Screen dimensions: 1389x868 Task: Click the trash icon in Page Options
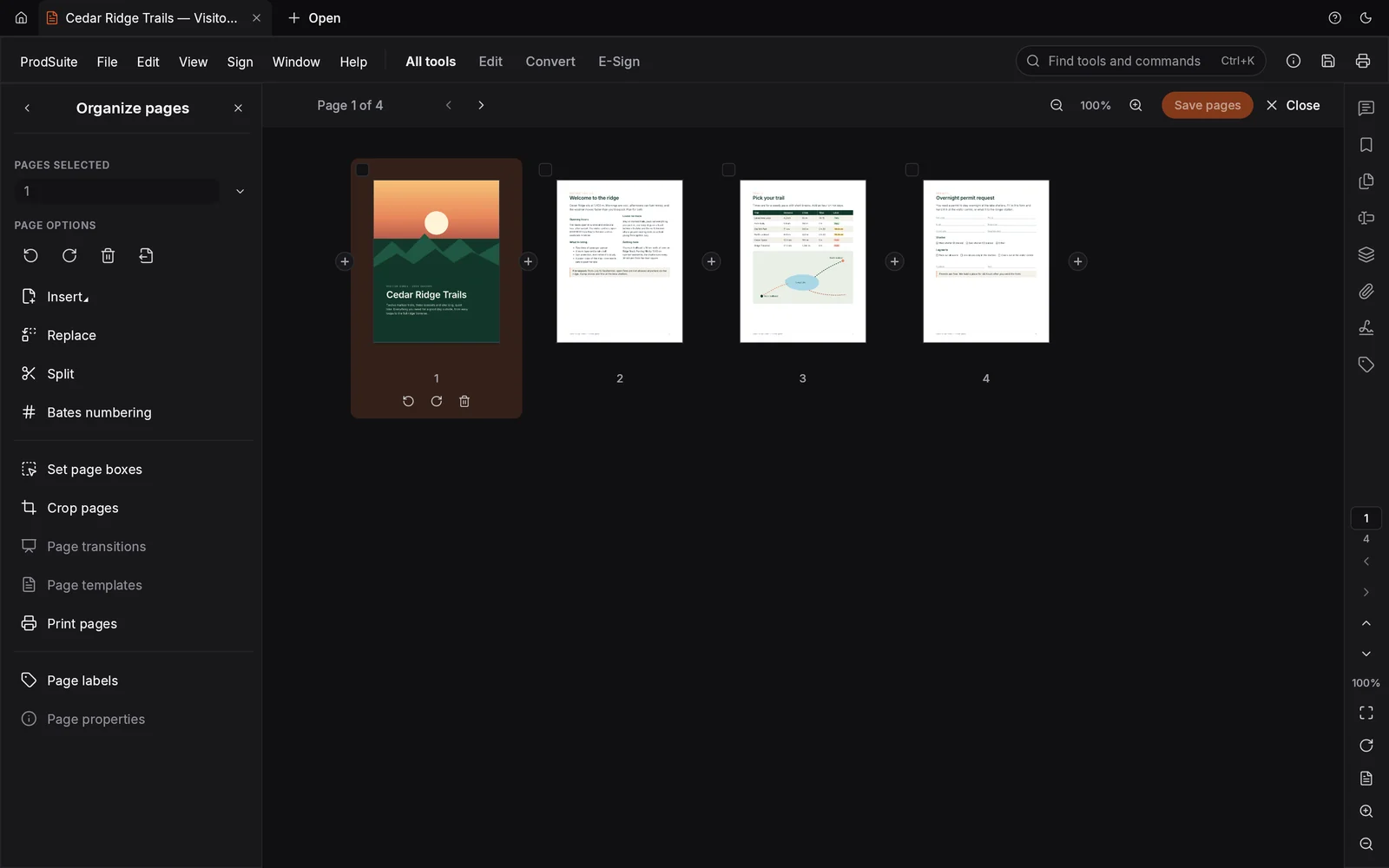coord(108,255)
